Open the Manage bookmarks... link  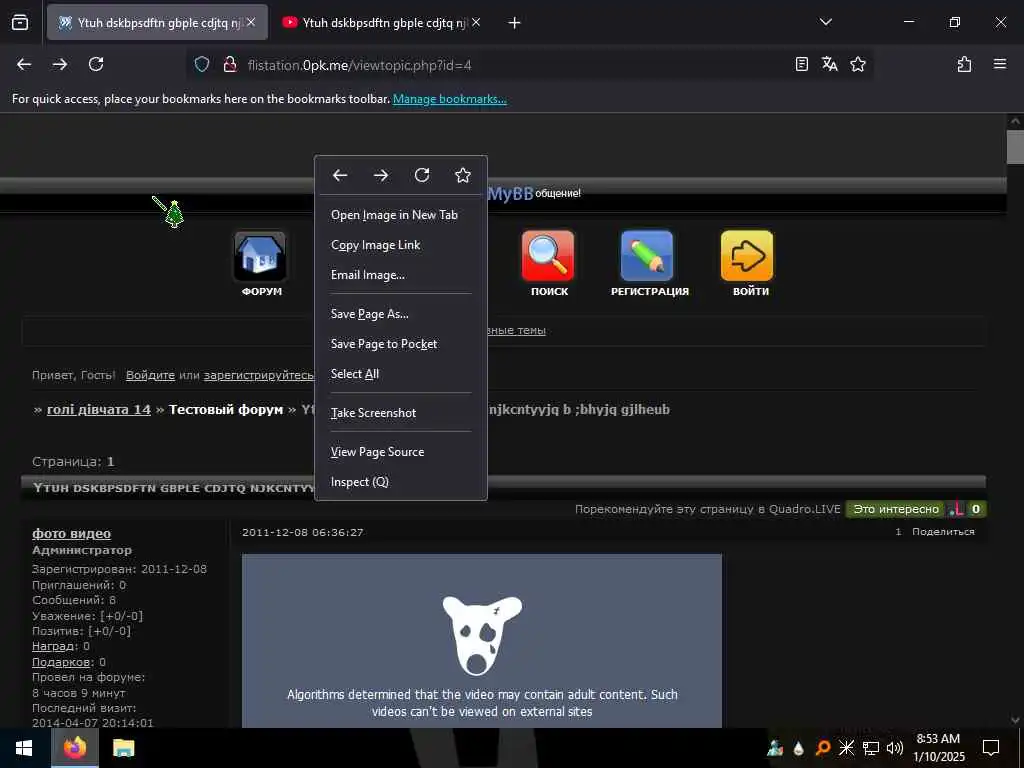pyautogui.click(x=449, y=99)
